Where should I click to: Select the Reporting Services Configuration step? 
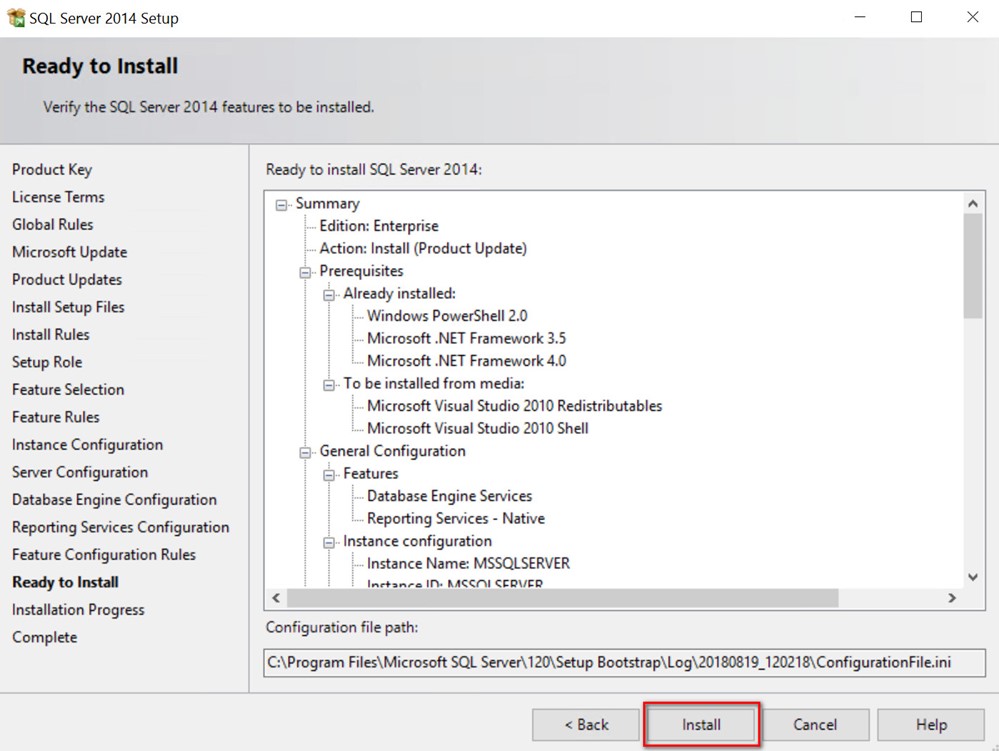(x=120, y=527)
